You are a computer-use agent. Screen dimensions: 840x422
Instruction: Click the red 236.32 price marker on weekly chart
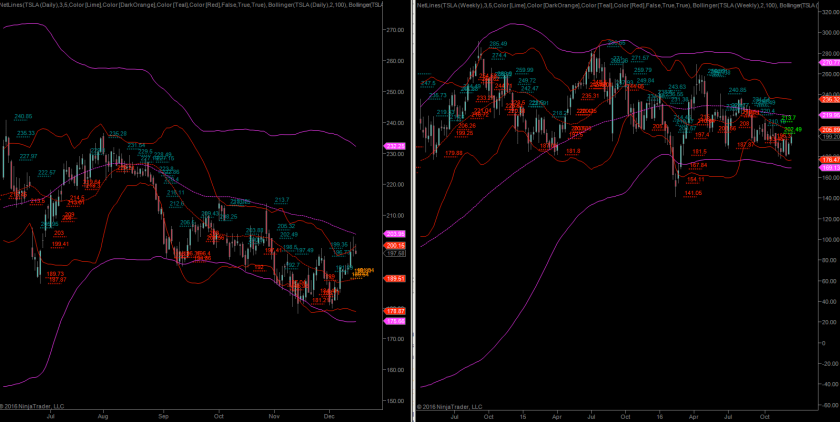coord(830,99)
